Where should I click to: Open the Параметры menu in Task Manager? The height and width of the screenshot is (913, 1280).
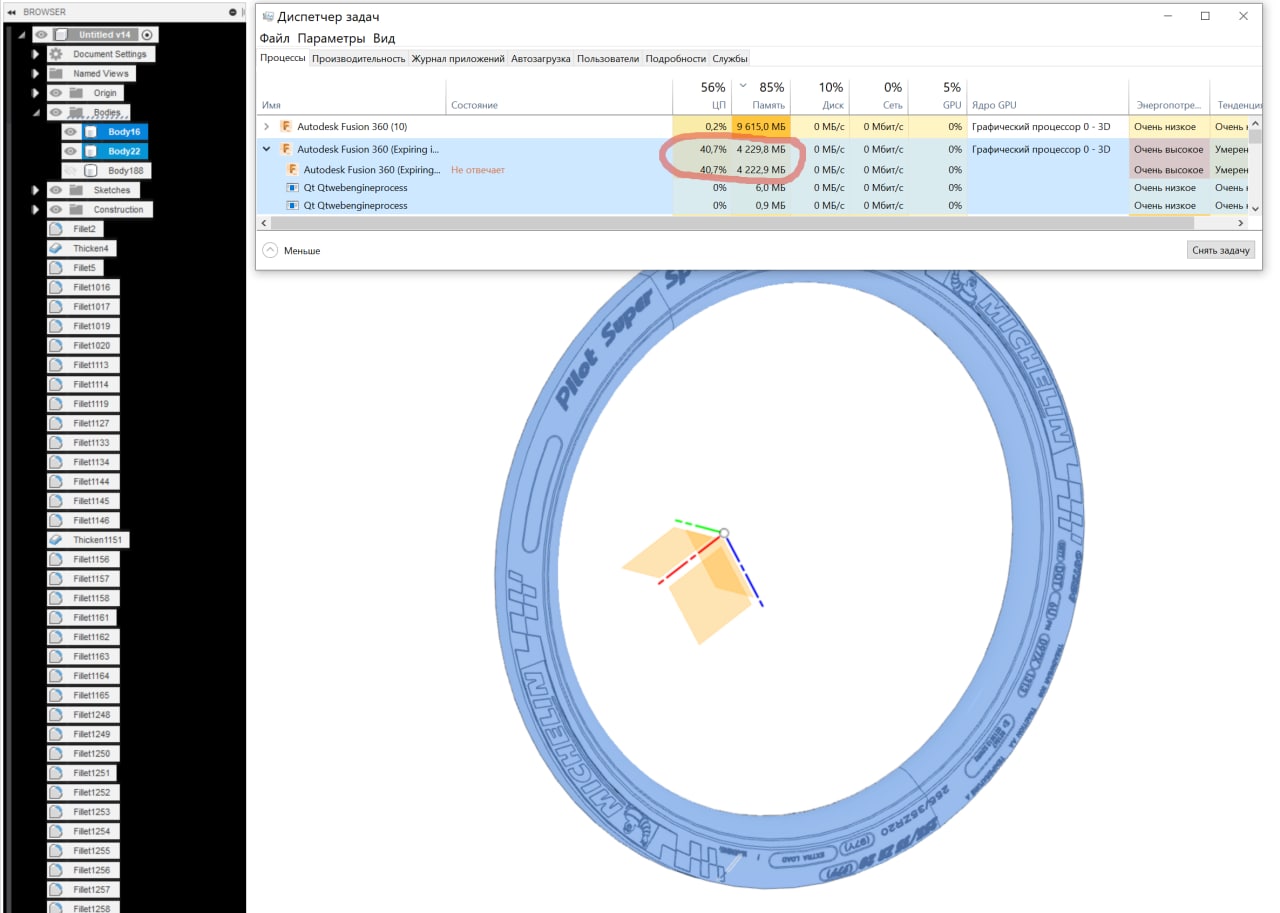[331, 38]
